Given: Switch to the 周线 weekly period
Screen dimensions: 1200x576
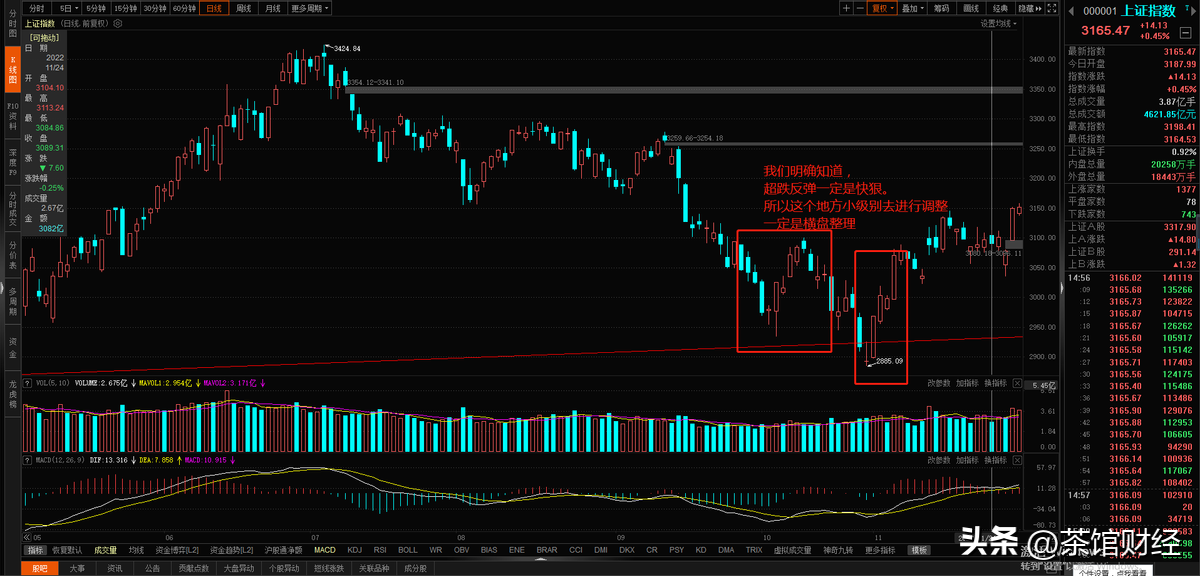Looking at the screenshot, I should (x=242, y=8).
